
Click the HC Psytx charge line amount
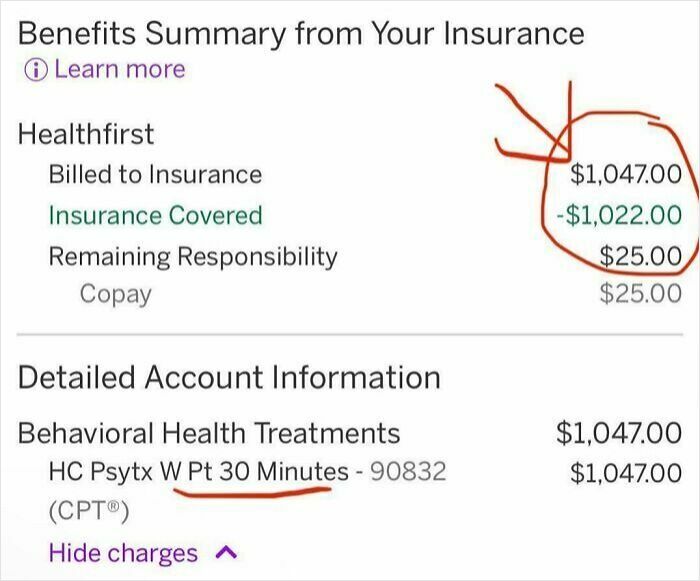625,471
